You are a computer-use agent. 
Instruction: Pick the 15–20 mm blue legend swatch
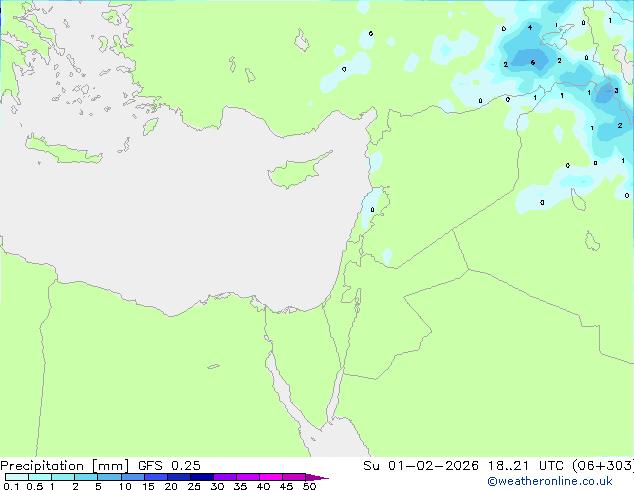(156, 477)
